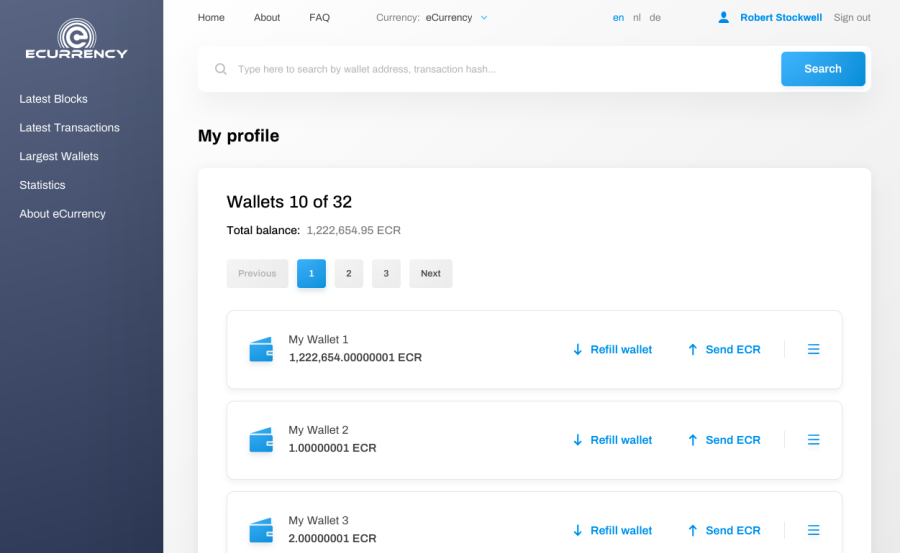
Task: Refill wallet for My Wallet 3
Action: click(612, 530)
